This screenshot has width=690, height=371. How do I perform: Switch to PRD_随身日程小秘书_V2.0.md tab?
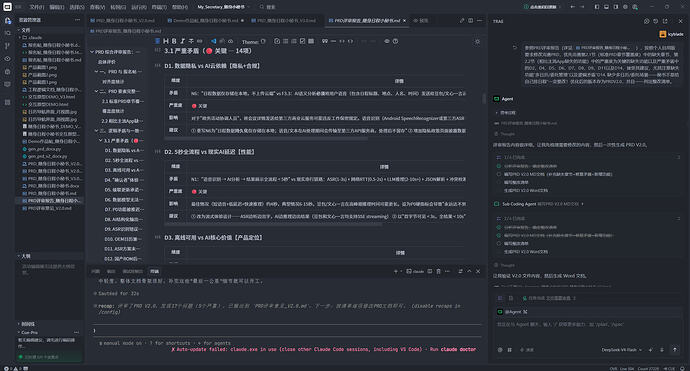(122, 21)
